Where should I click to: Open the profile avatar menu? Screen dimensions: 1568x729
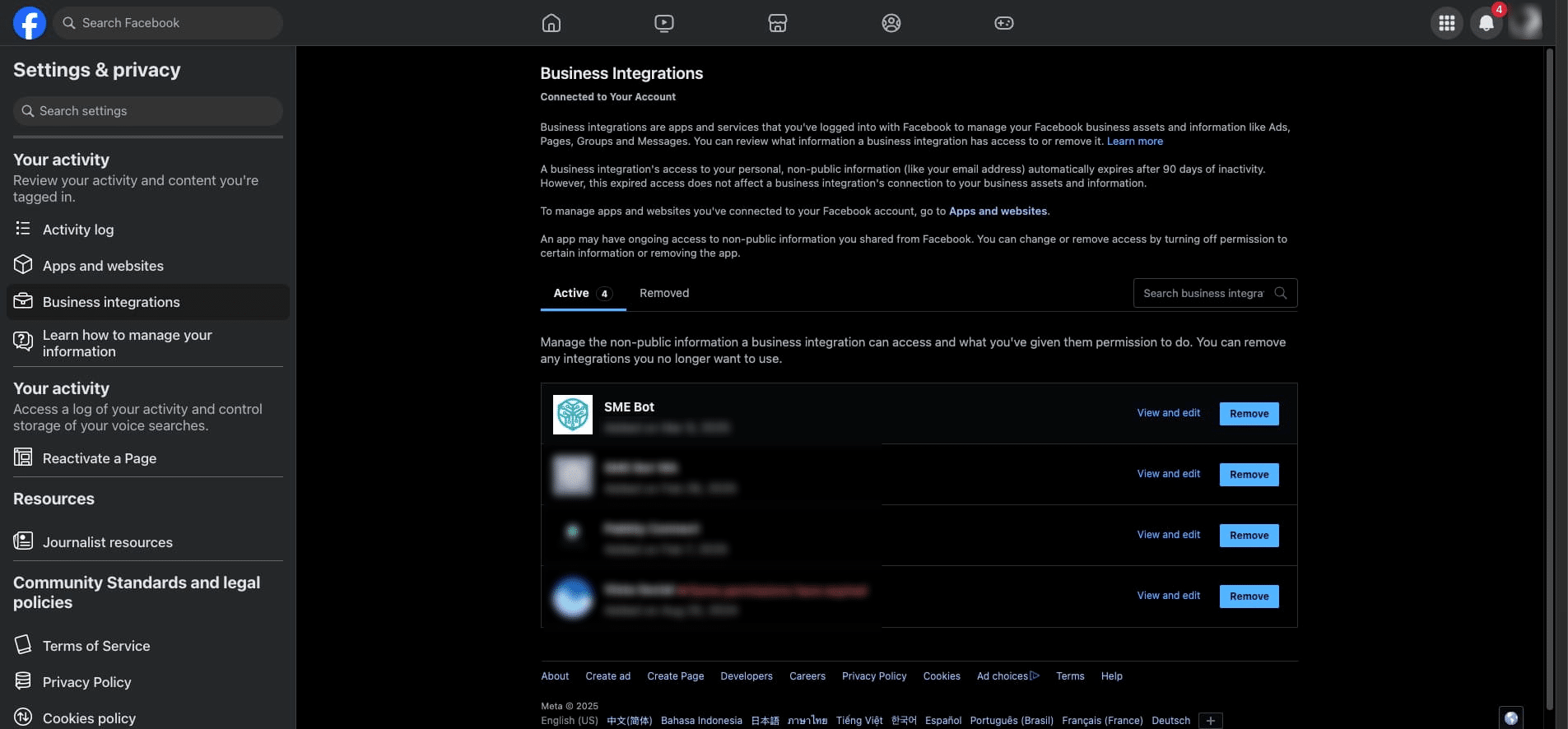pos(1525,23)
